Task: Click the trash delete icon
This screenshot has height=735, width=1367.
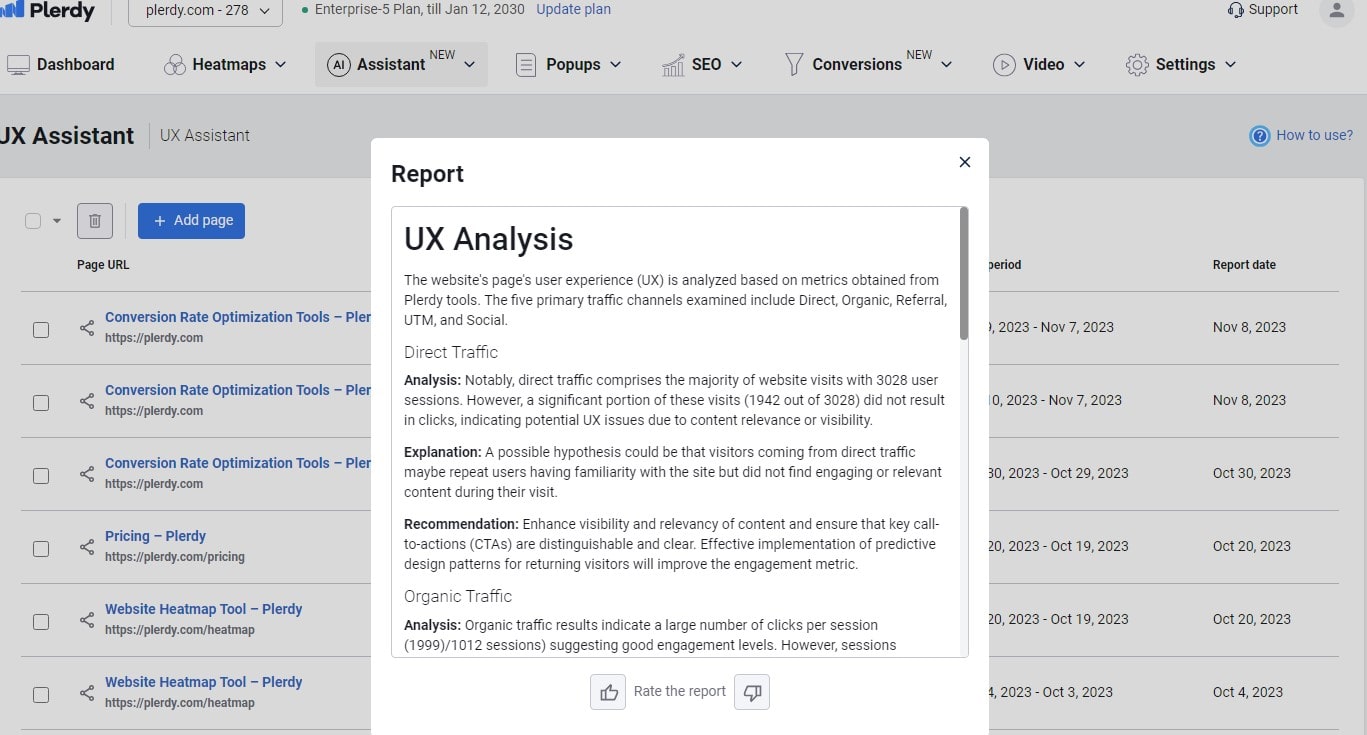Action: point(95,220)
